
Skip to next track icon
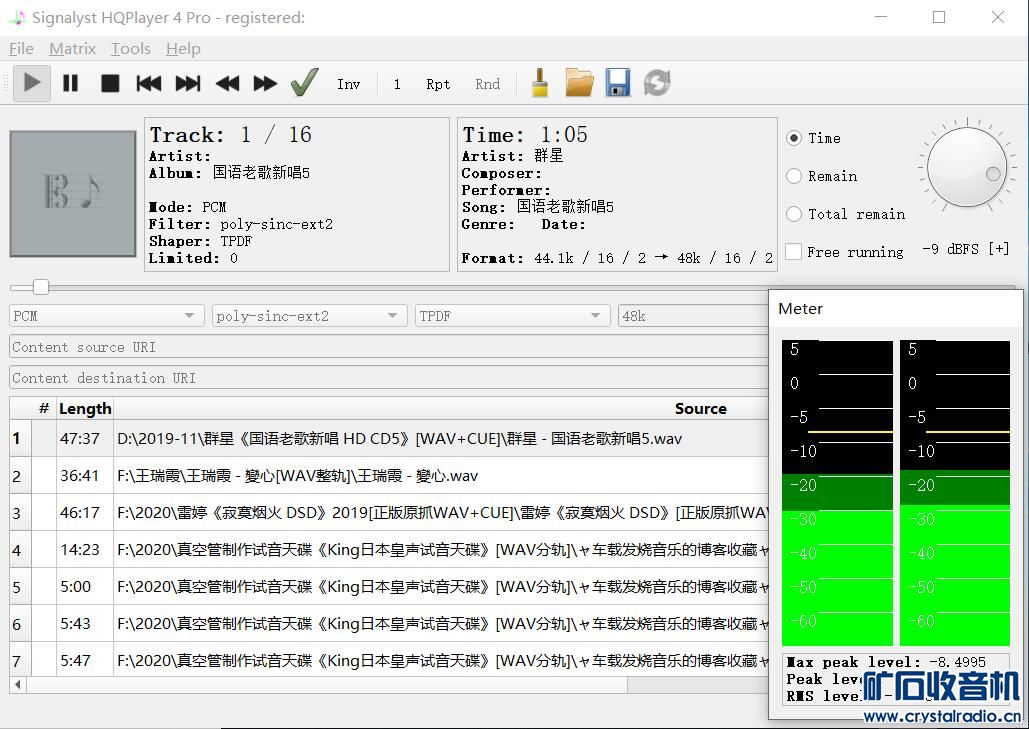click(188, 84)
